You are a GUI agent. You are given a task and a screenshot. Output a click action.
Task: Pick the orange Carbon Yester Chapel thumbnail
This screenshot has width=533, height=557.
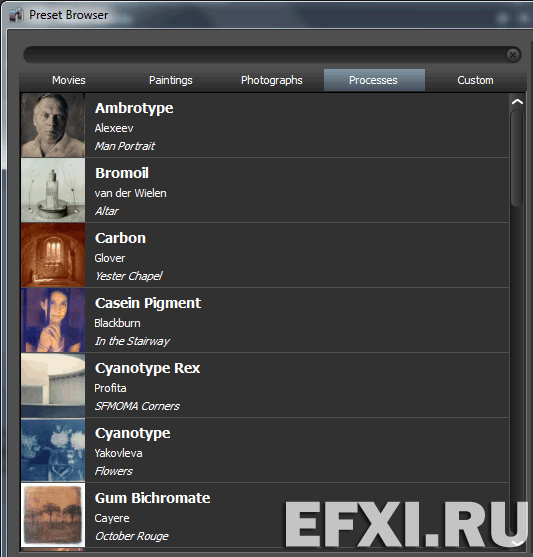53,255
